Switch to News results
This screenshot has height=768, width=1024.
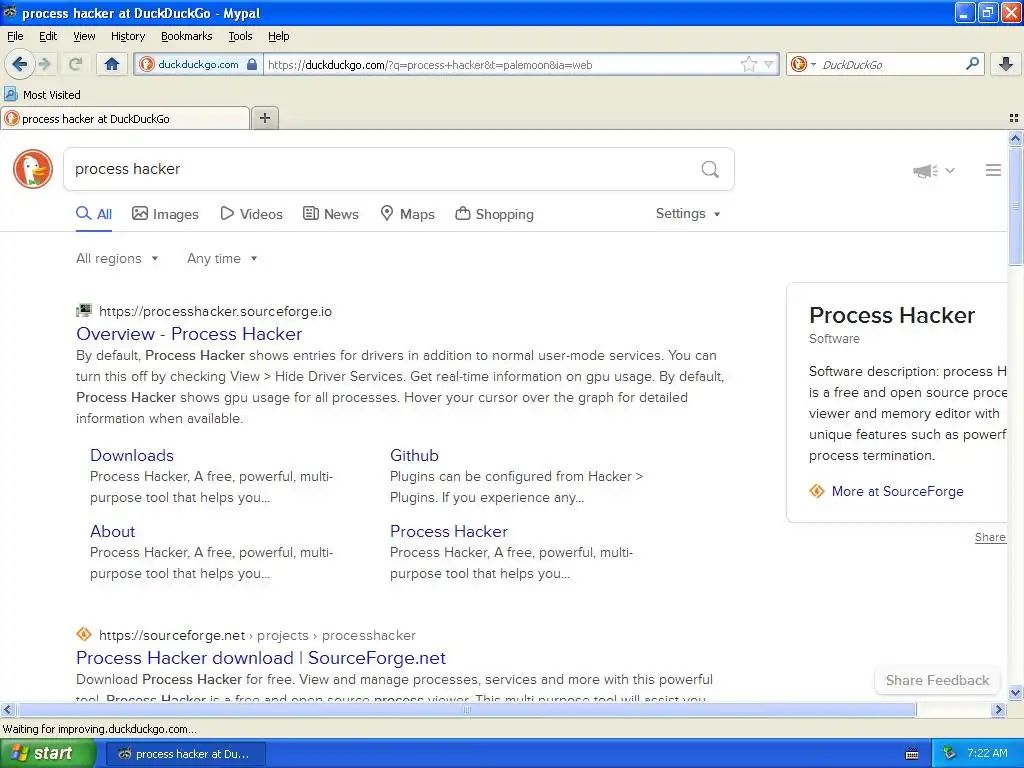pyautogui.click(x=331, y=214)
